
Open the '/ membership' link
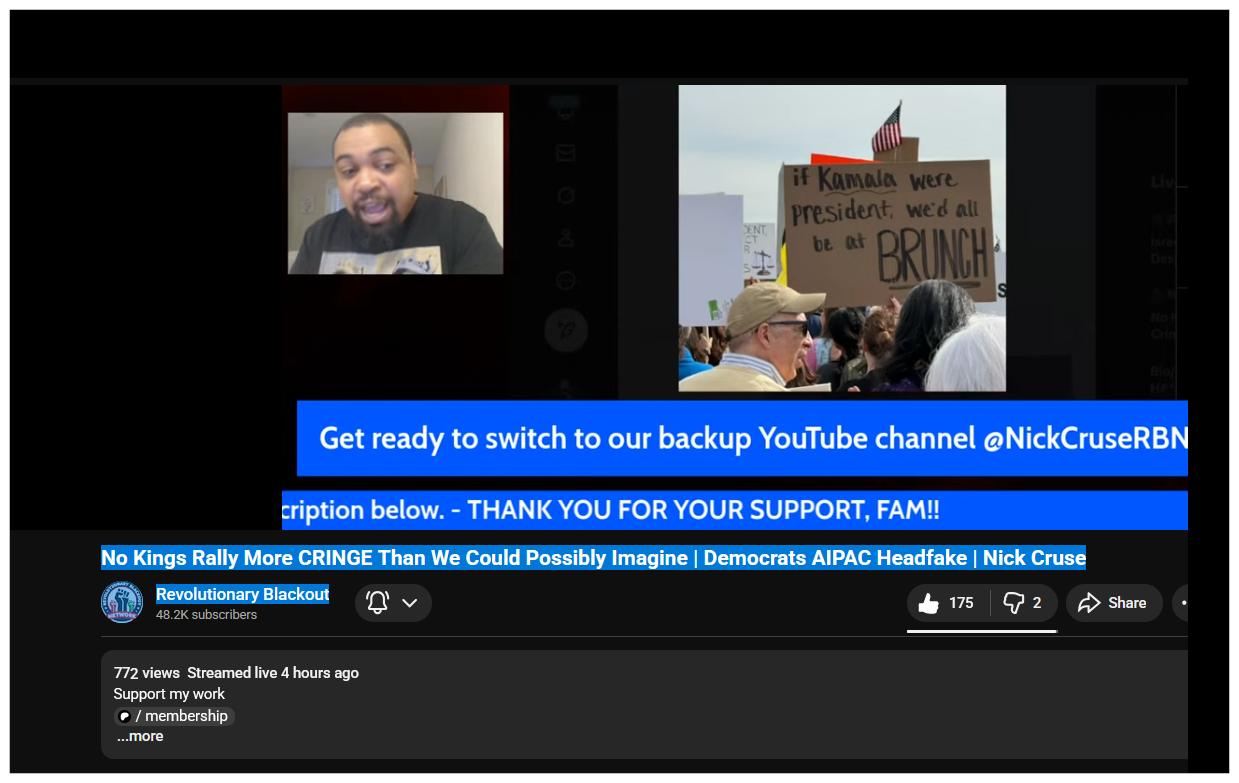pyautogui.click(x=181, y=716)
